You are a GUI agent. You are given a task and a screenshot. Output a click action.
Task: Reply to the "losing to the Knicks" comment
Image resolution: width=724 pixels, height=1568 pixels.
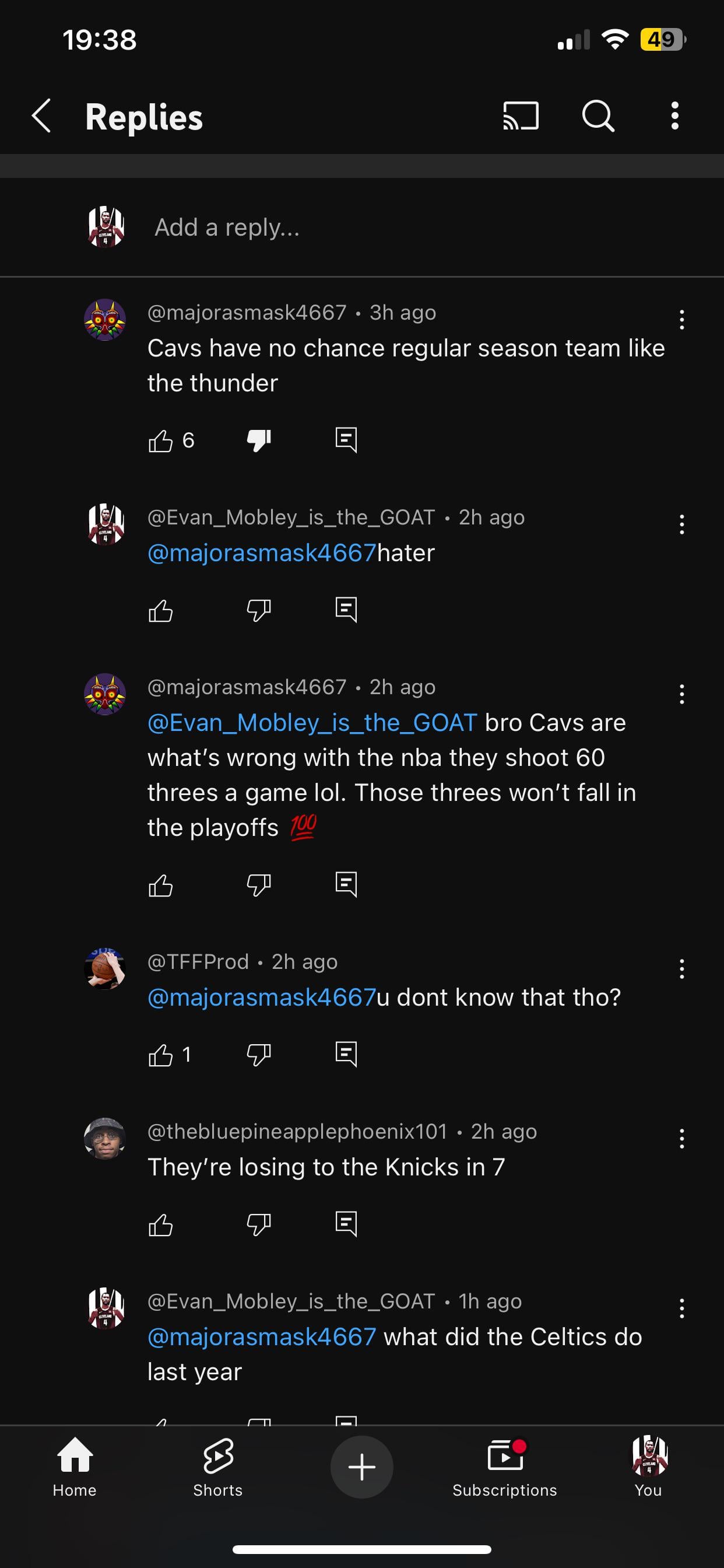[x=346, y=1223]
